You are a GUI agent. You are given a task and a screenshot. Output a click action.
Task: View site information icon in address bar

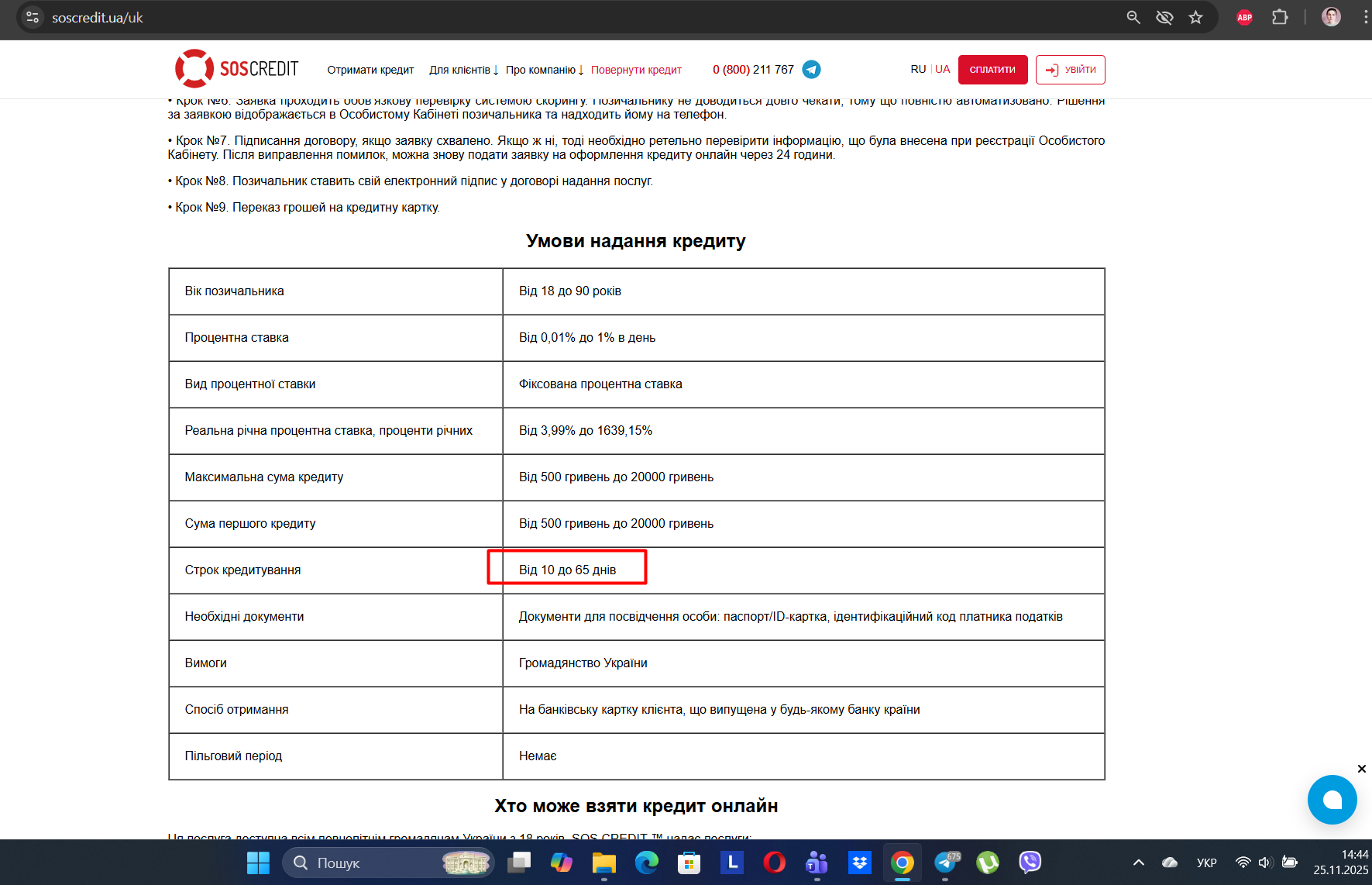[x=33, y=17]
